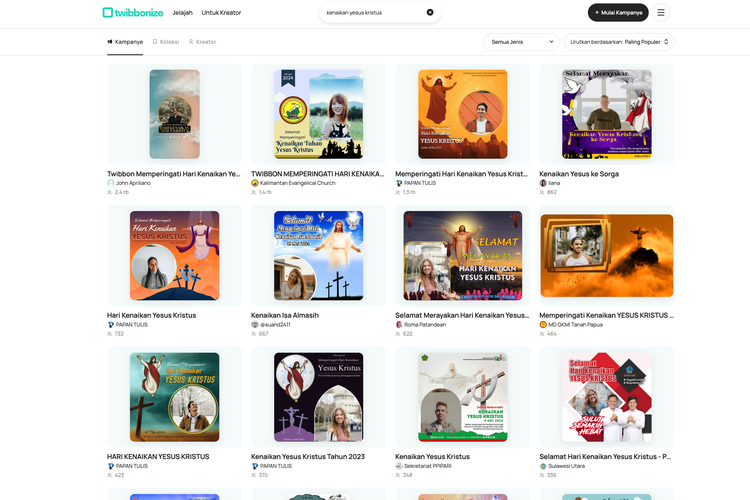Open the dark purple Tahun 2023 thumbnail

pos(319,397)
